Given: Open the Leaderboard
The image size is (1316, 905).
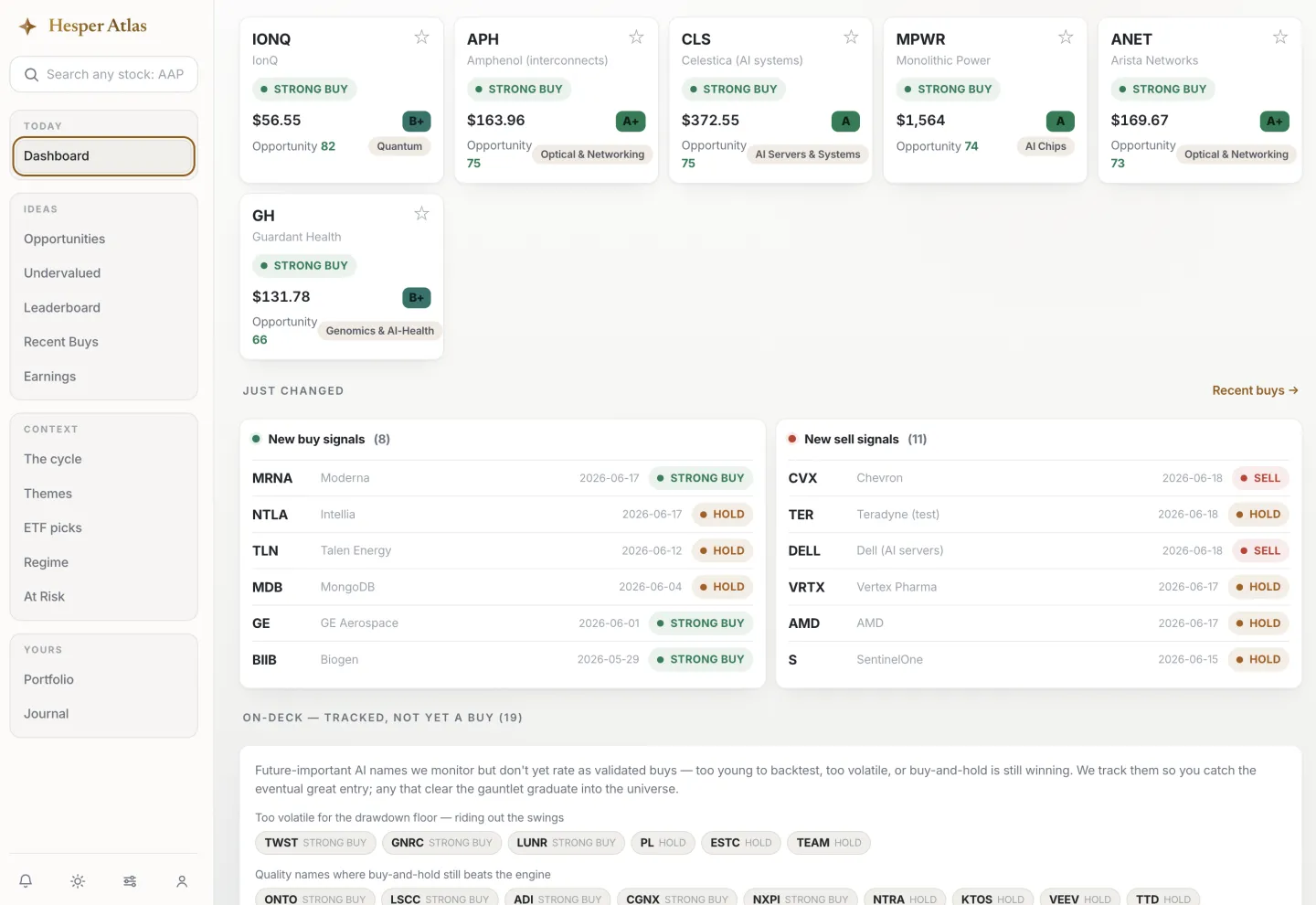Looking at the screenshot, I should coord(104,308).
